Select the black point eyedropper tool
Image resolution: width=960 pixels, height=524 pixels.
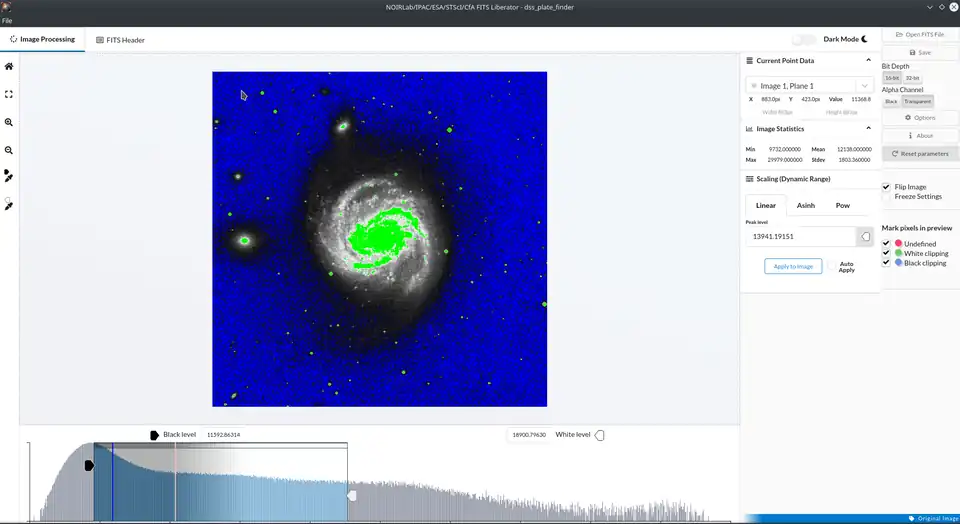click(9, 176)
